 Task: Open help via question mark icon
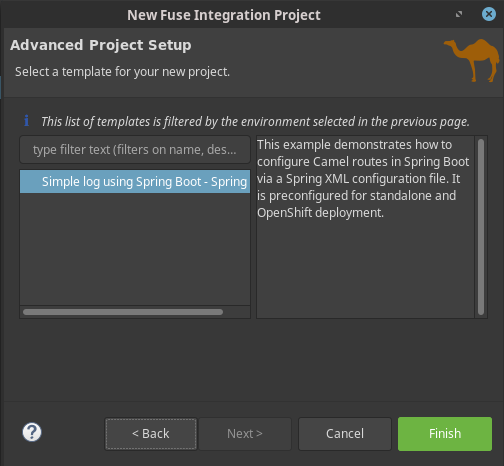click(x=32, y=432)
